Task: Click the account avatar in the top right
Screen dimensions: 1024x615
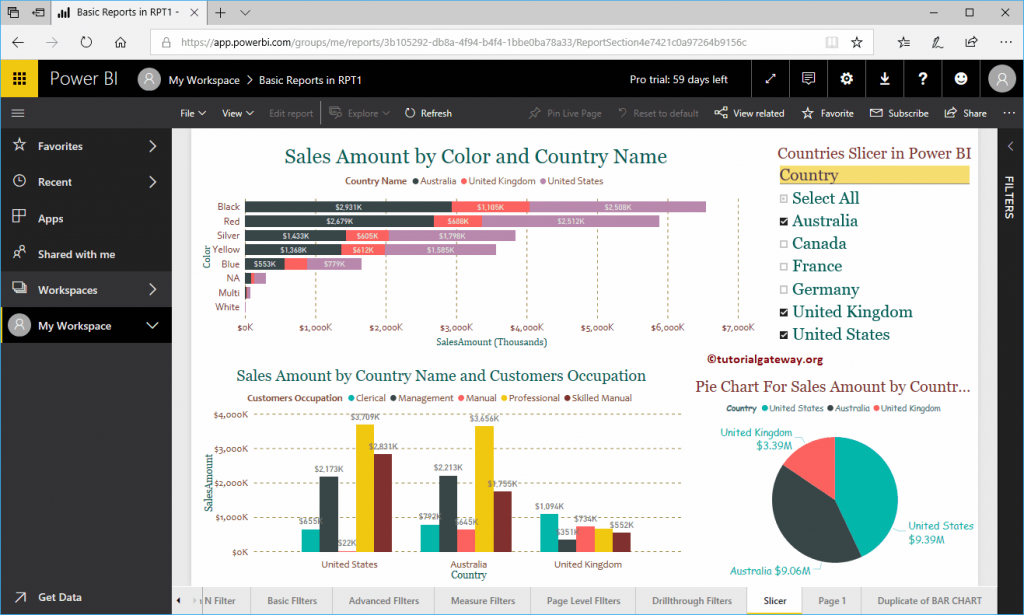Action: tap(1001, 79)
